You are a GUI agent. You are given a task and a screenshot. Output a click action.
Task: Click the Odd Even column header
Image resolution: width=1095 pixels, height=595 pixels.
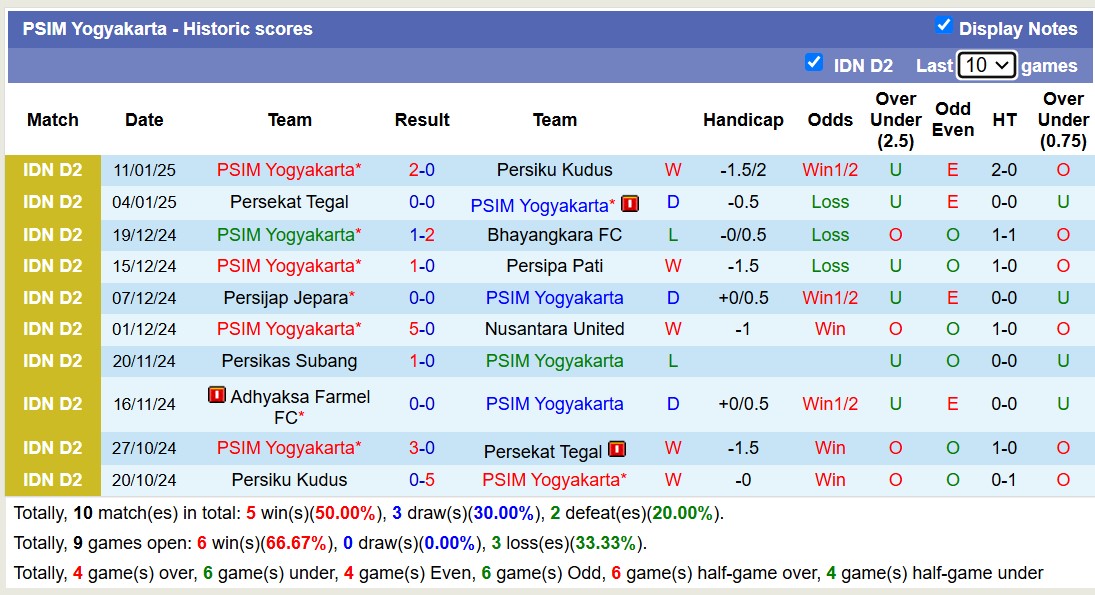tap(953, 120)
